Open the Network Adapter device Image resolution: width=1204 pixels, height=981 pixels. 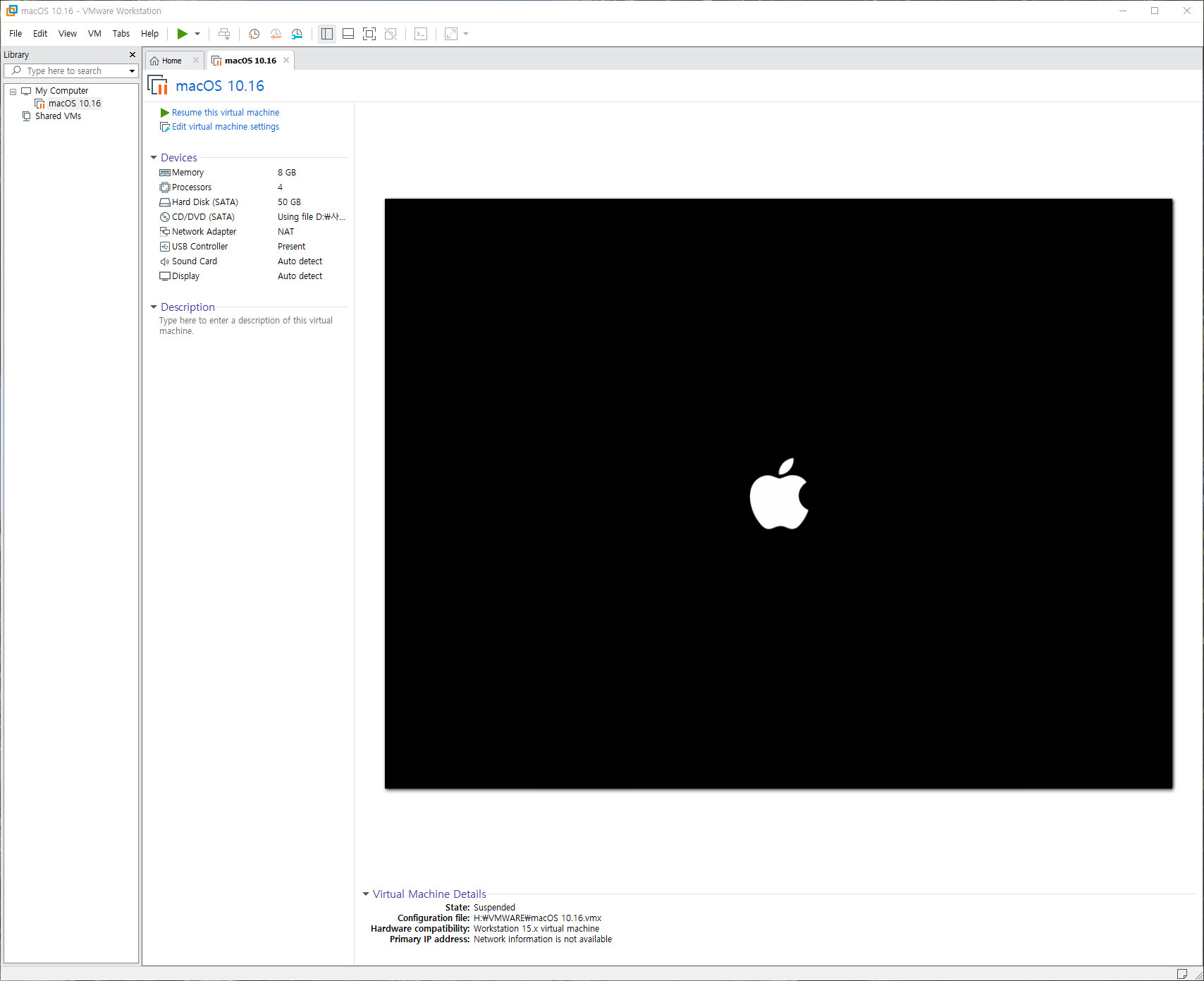(x=252, y=232)
